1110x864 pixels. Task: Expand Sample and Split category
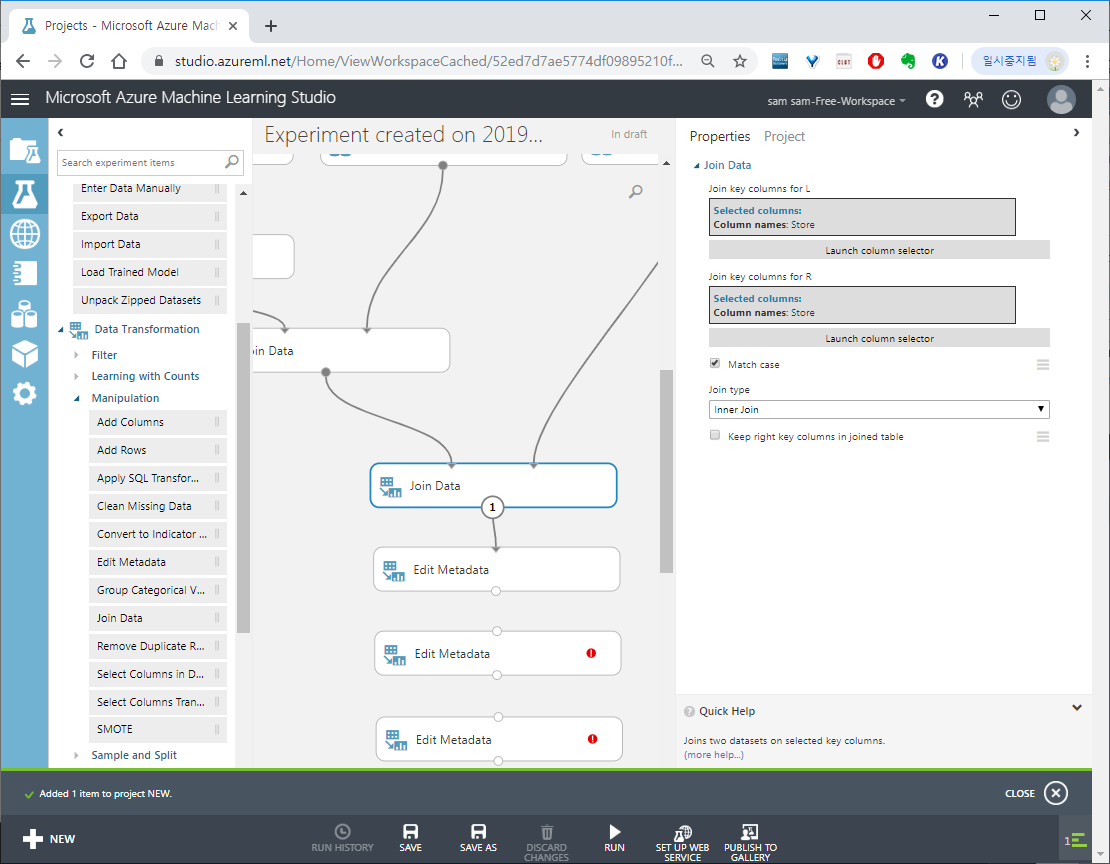coord(76,755)
